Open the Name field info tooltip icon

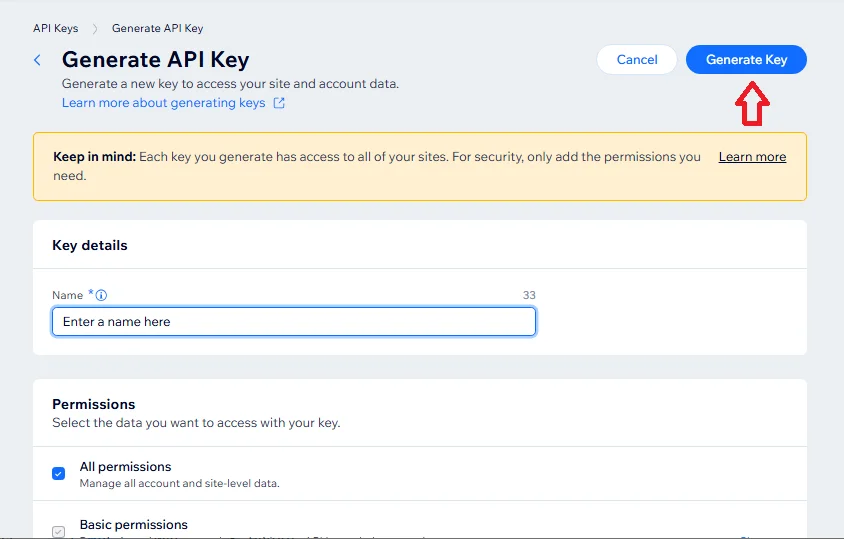101,295
